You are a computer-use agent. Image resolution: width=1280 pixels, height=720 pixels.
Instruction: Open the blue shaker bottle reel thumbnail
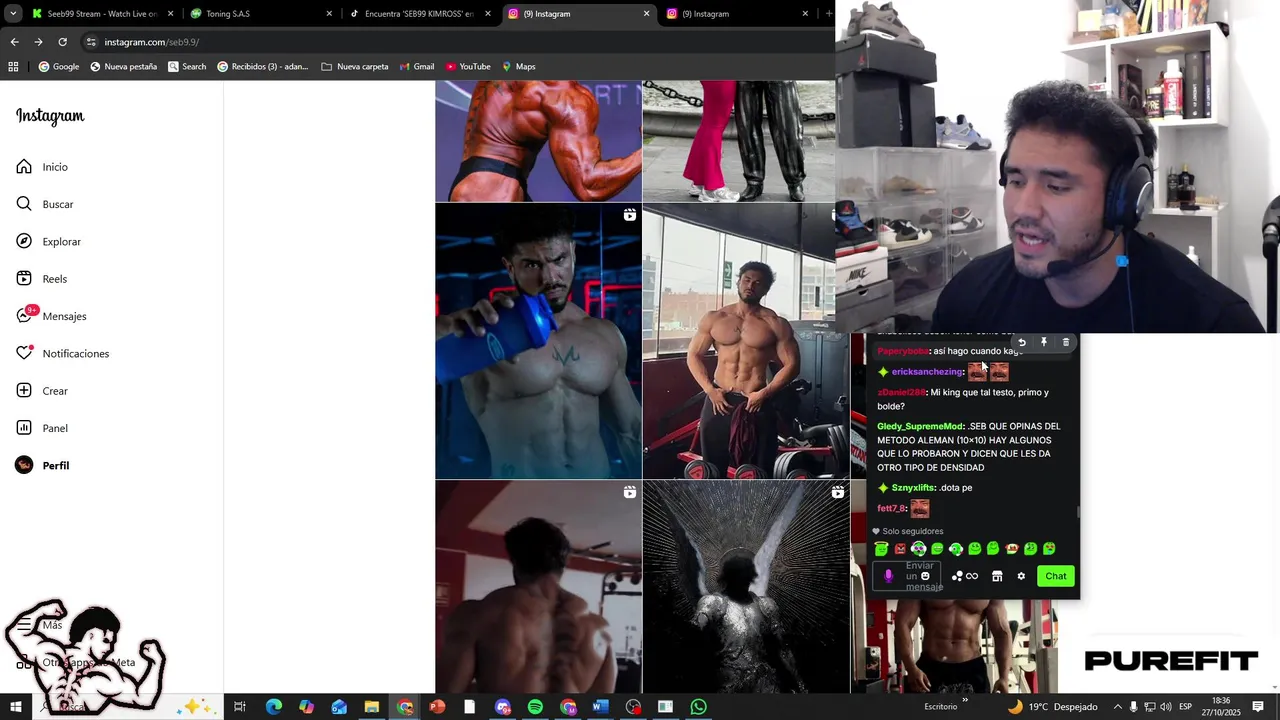[538, 342]
